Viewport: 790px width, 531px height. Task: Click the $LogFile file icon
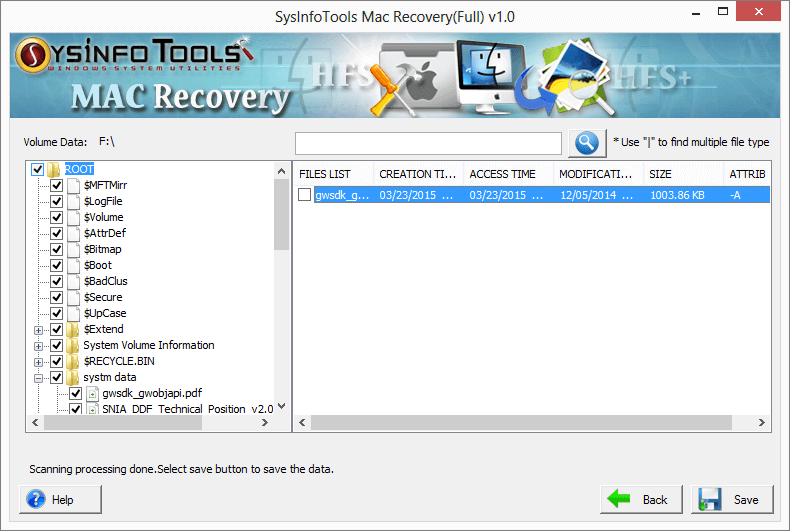pos(74,202)
